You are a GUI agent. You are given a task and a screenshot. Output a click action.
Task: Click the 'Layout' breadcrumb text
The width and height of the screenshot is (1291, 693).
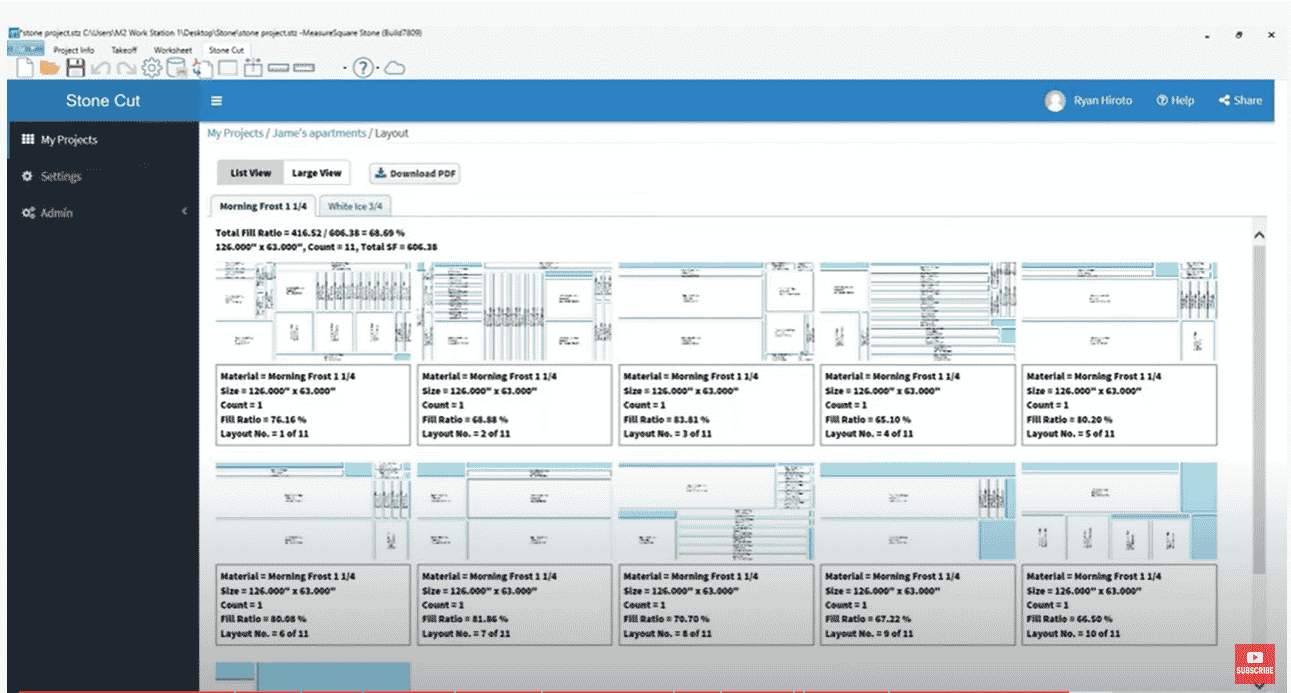[392, 133]
